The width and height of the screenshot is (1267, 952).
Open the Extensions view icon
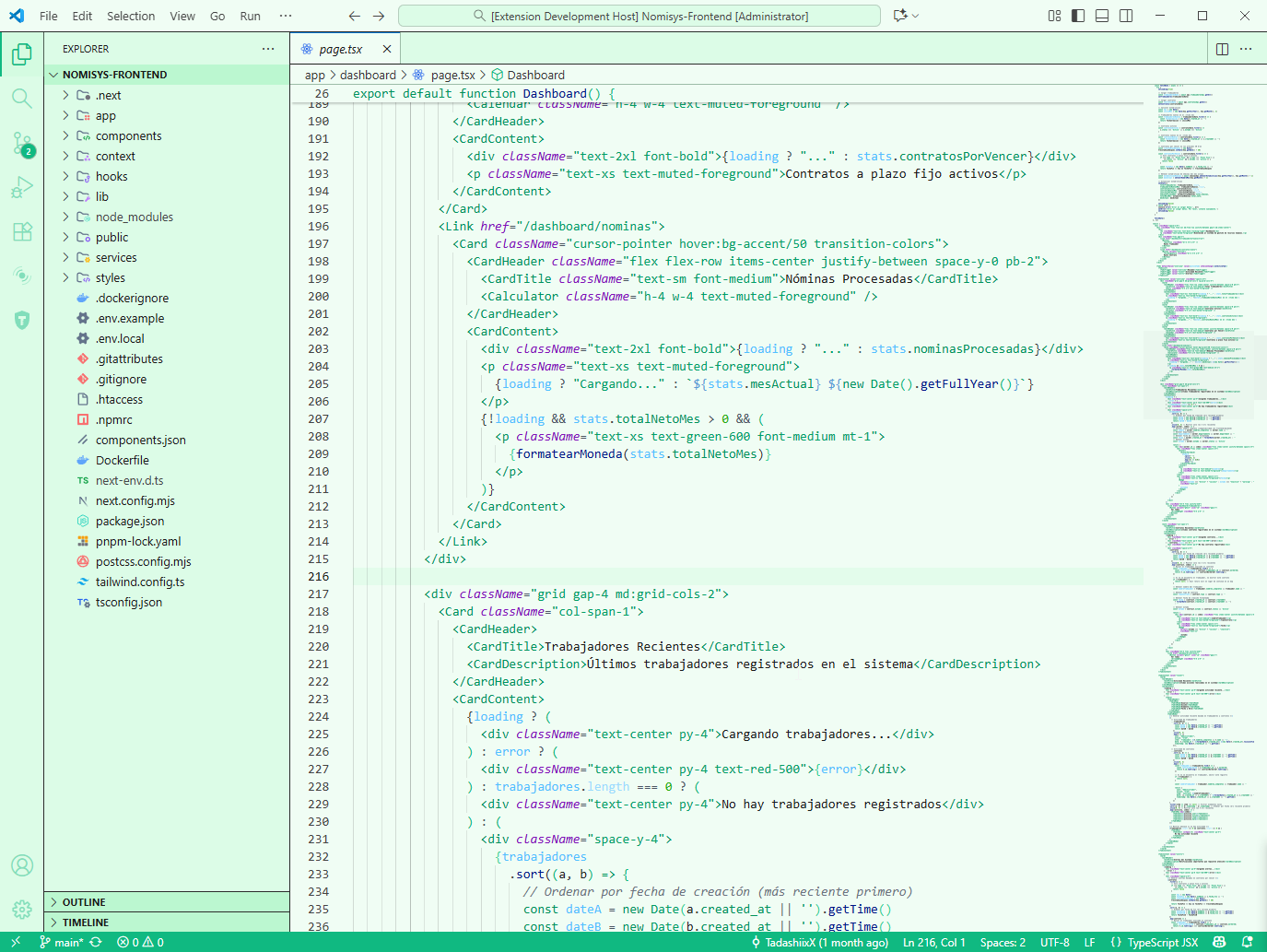pos(22,231)
